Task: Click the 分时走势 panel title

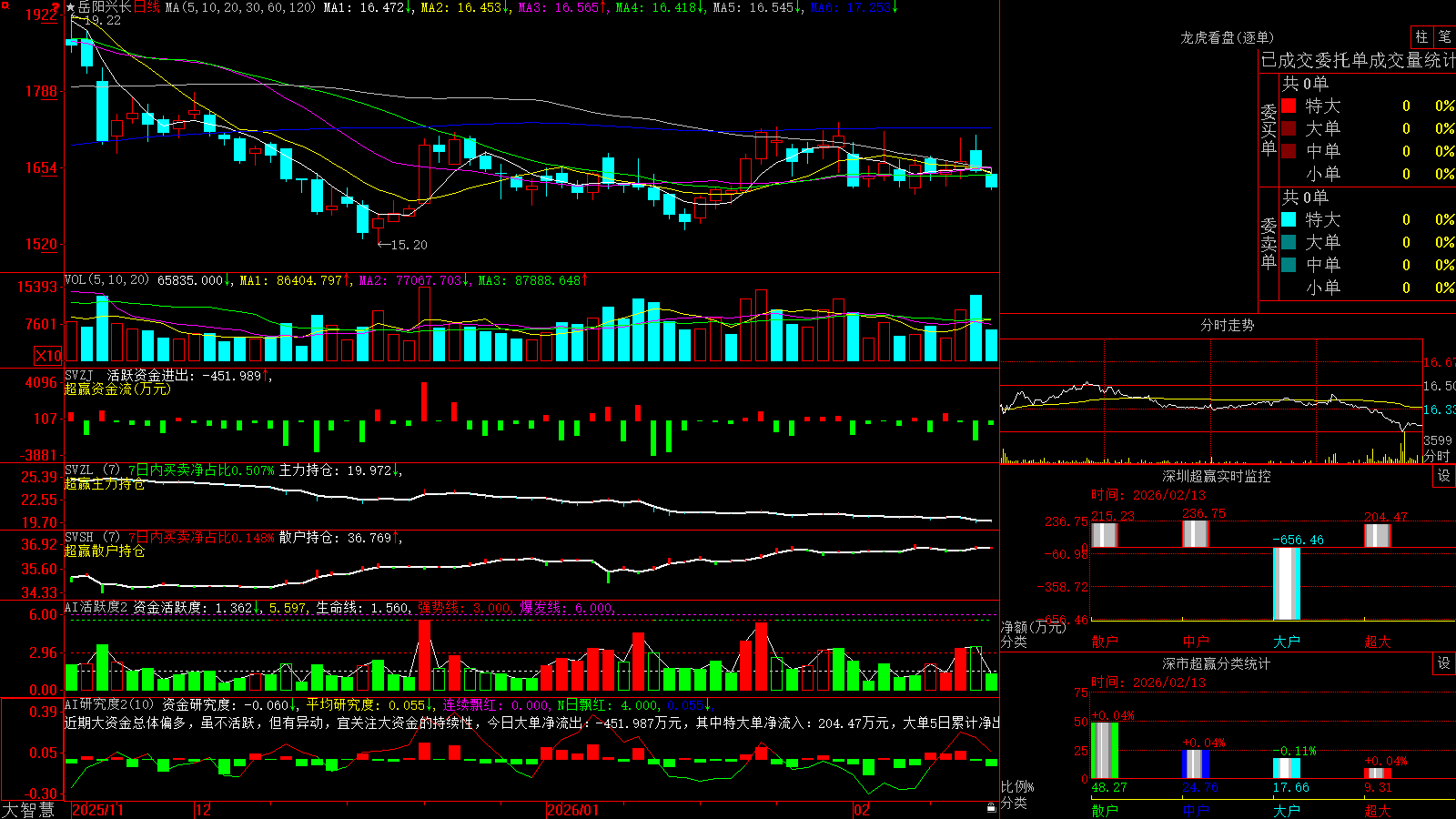Action: tap(1228, 325)
